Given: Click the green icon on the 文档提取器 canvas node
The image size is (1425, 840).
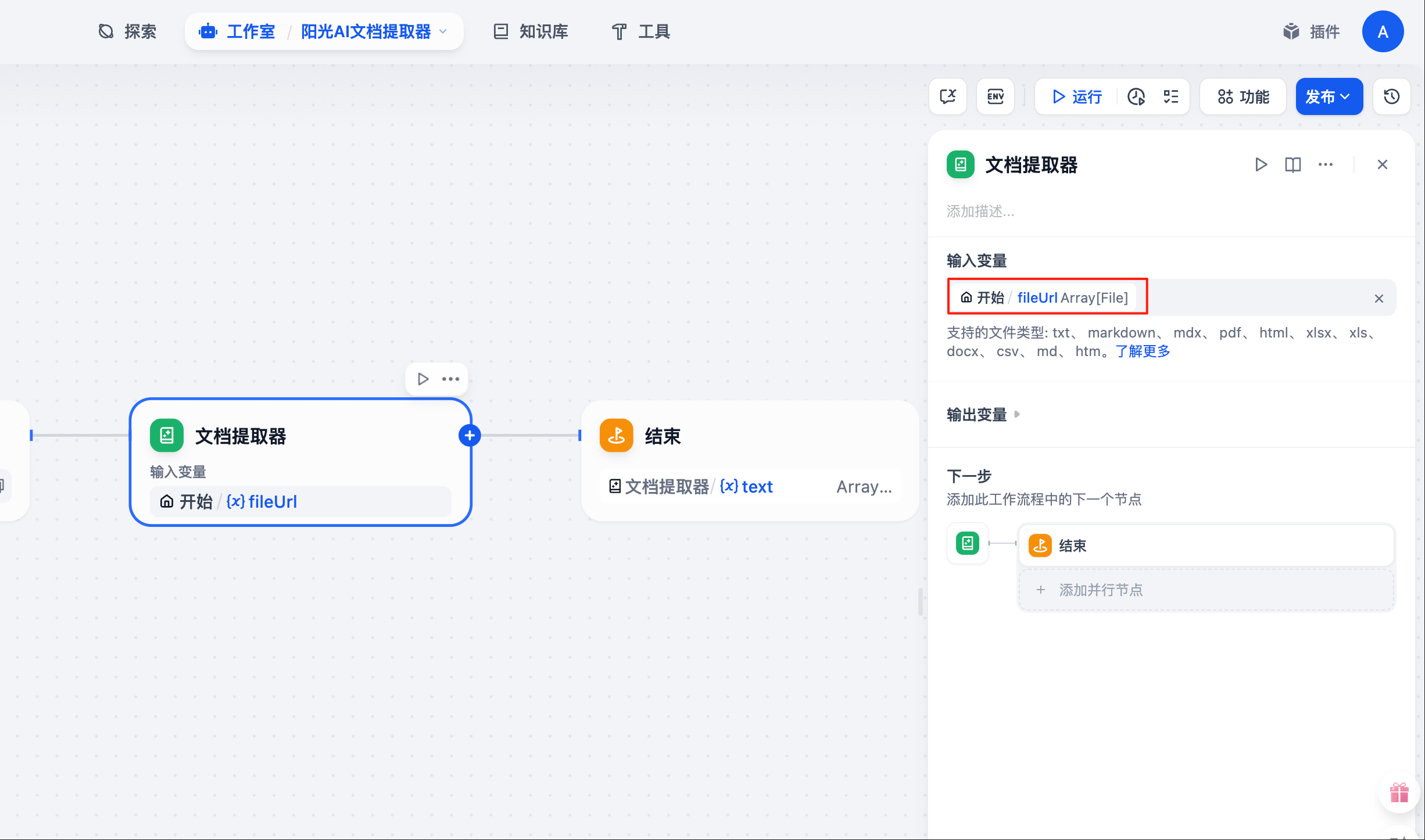Looking at the screenshot, I should click(x=167, y=435).
